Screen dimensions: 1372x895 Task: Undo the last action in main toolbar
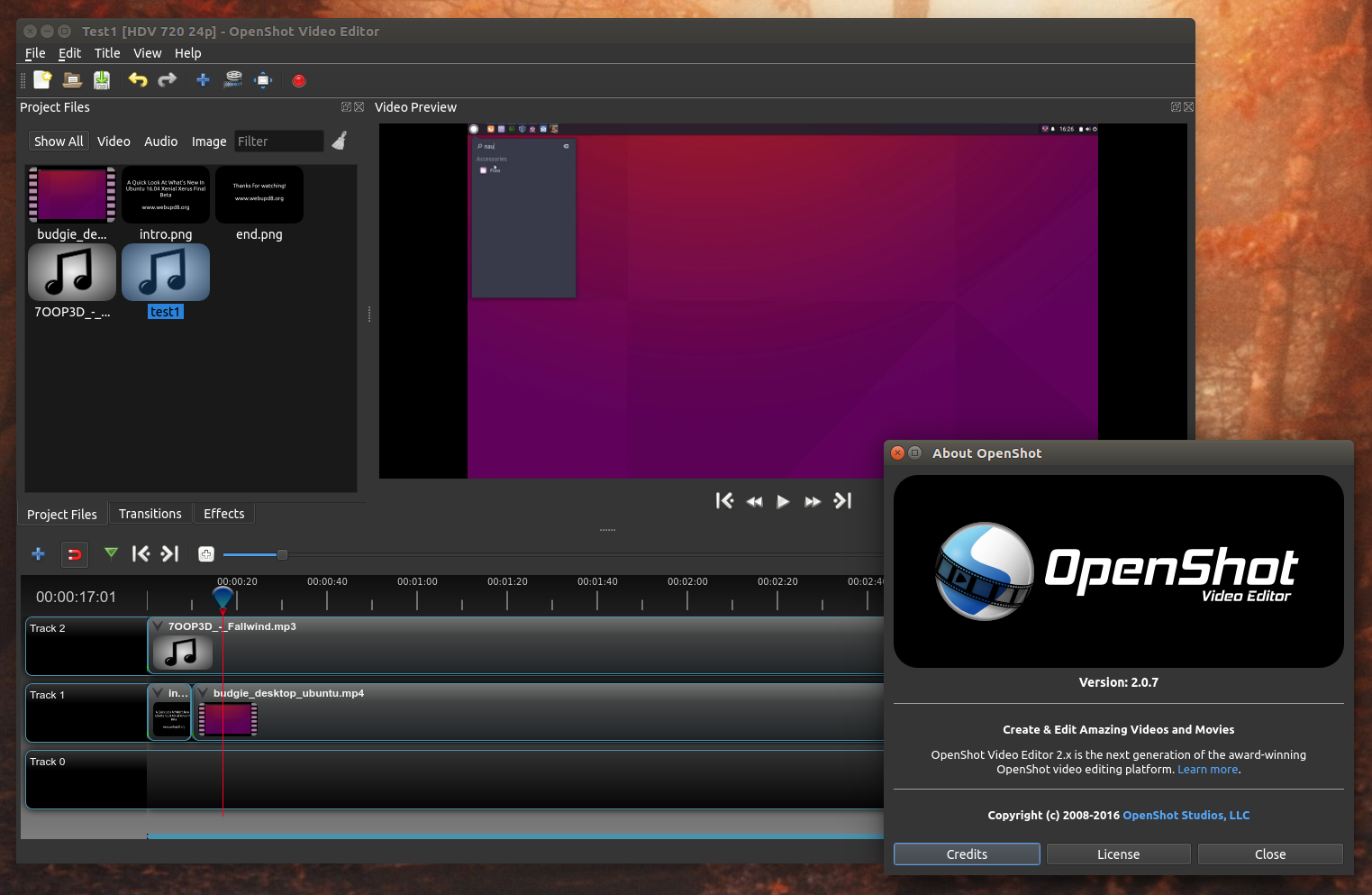pos(138,80)
